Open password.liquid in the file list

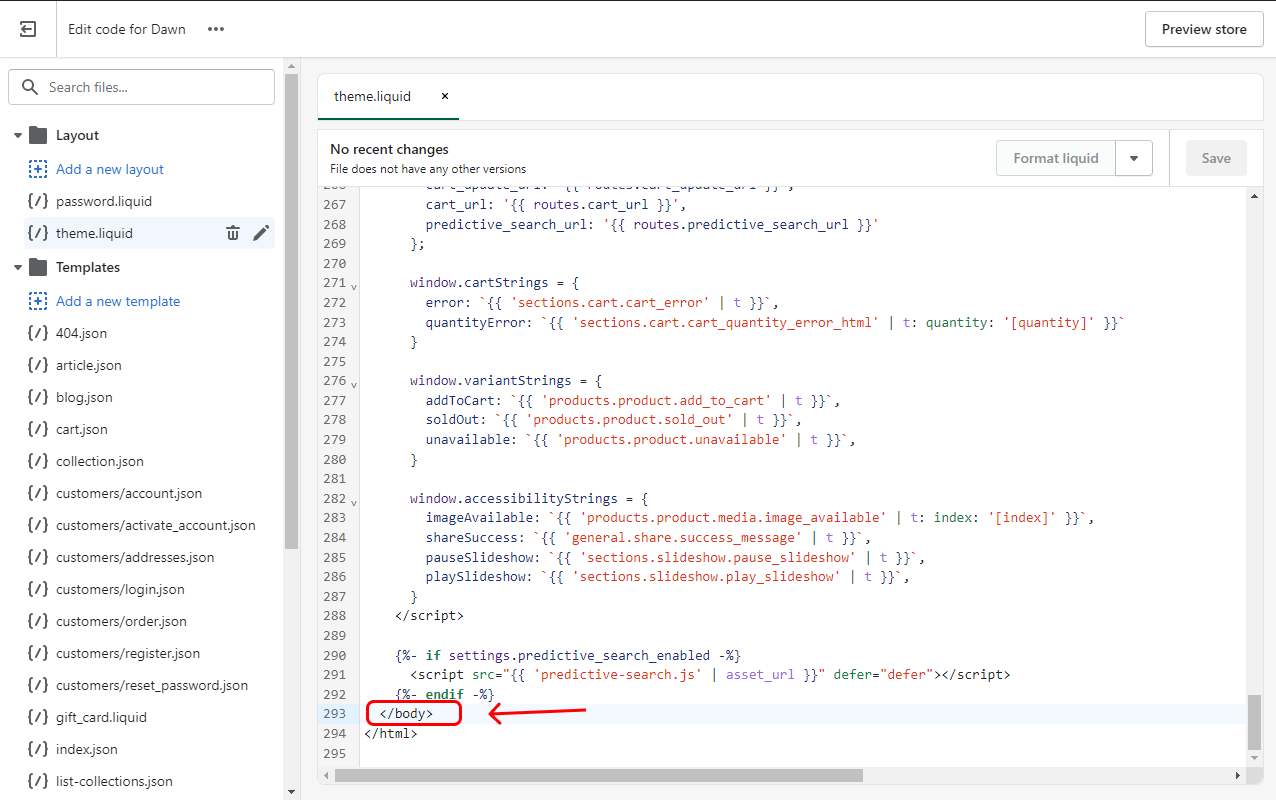(x=104, y=201)
